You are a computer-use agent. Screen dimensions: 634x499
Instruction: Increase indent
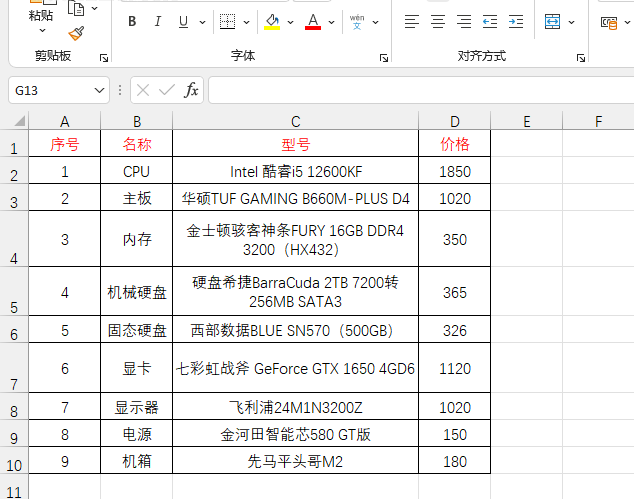[516, 21]
